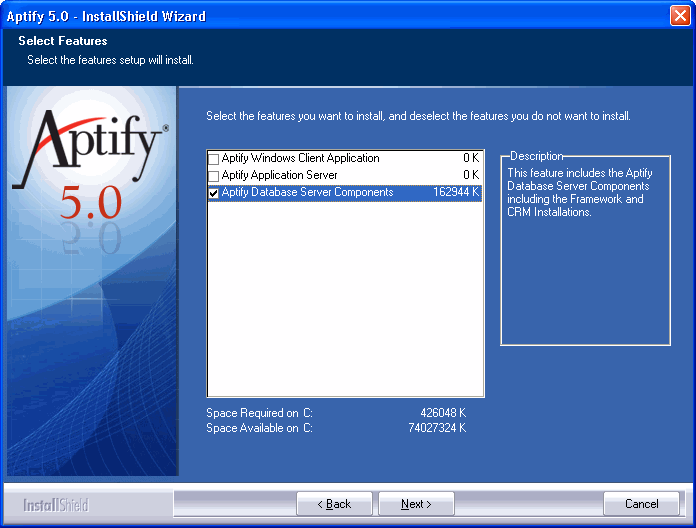Cancel the installation wizard
Image resolution: width=696 pixels, height=528 pixels.
pyautogui.click(x=641, y=504)
